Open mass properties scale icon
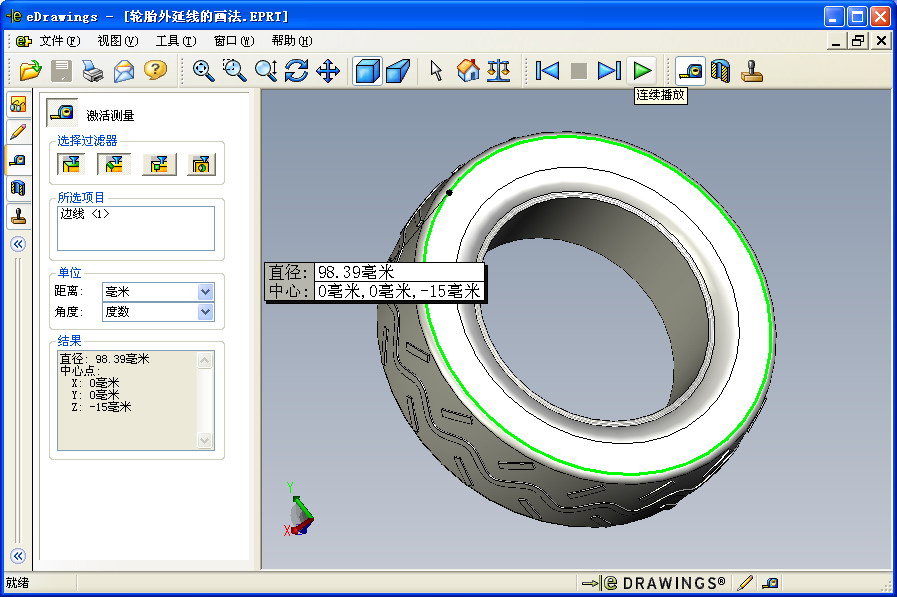This screenshot has height=597, width=897. [499, 71]
